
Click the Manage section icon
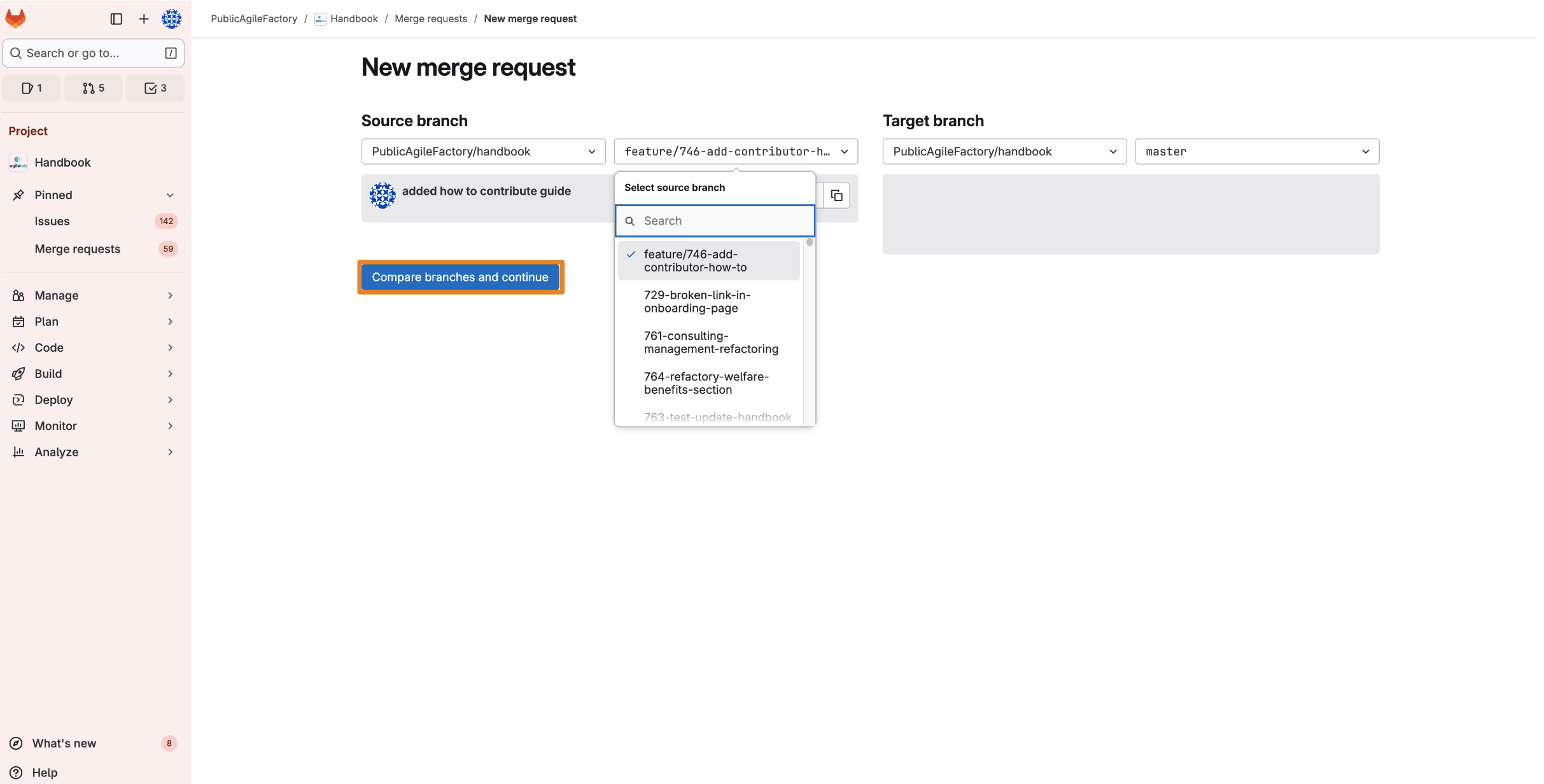[x=18, y=295]
